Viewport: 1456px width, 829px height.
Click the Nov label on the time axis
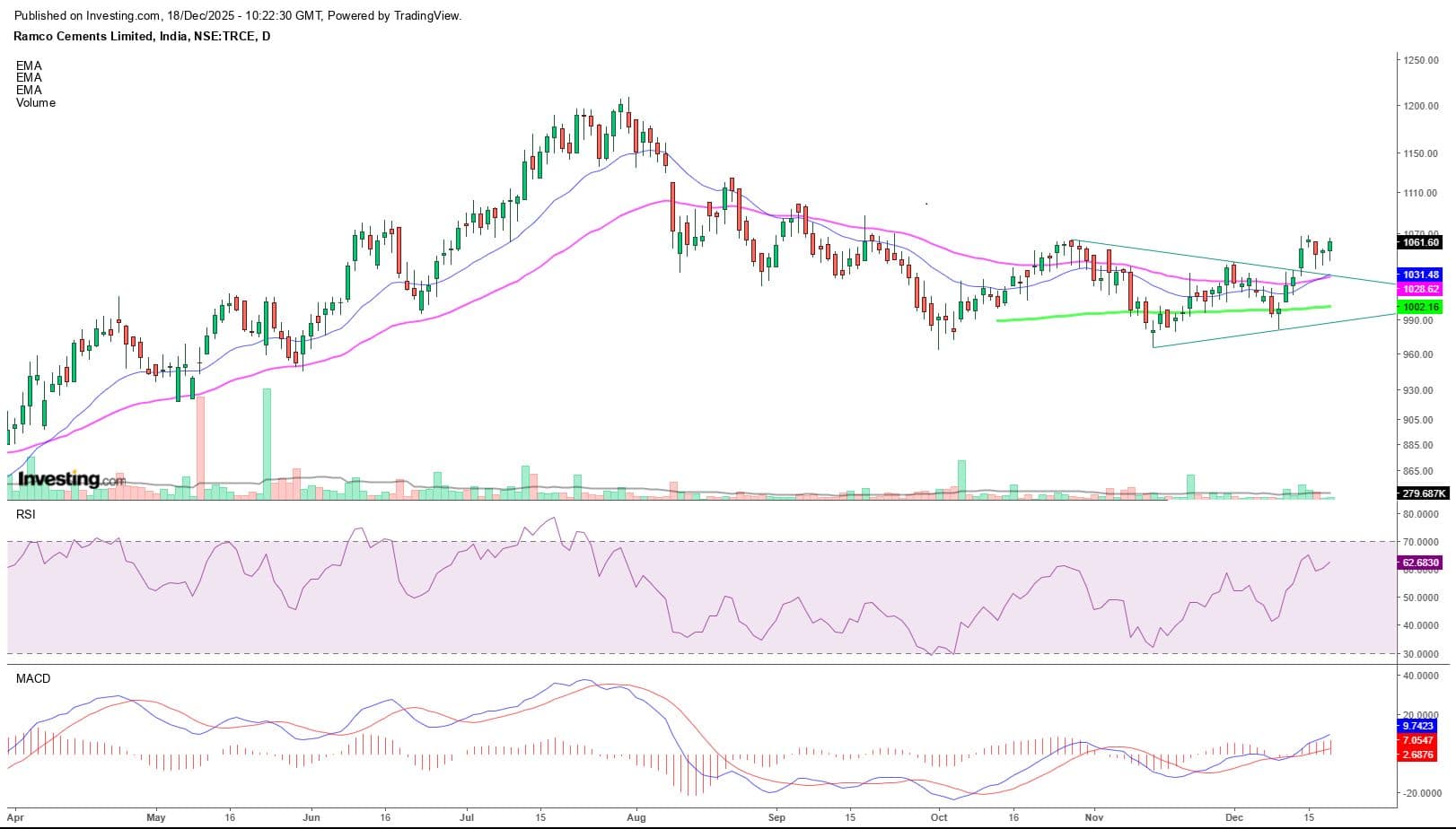pyautogui.click(x=1093, y=818)
